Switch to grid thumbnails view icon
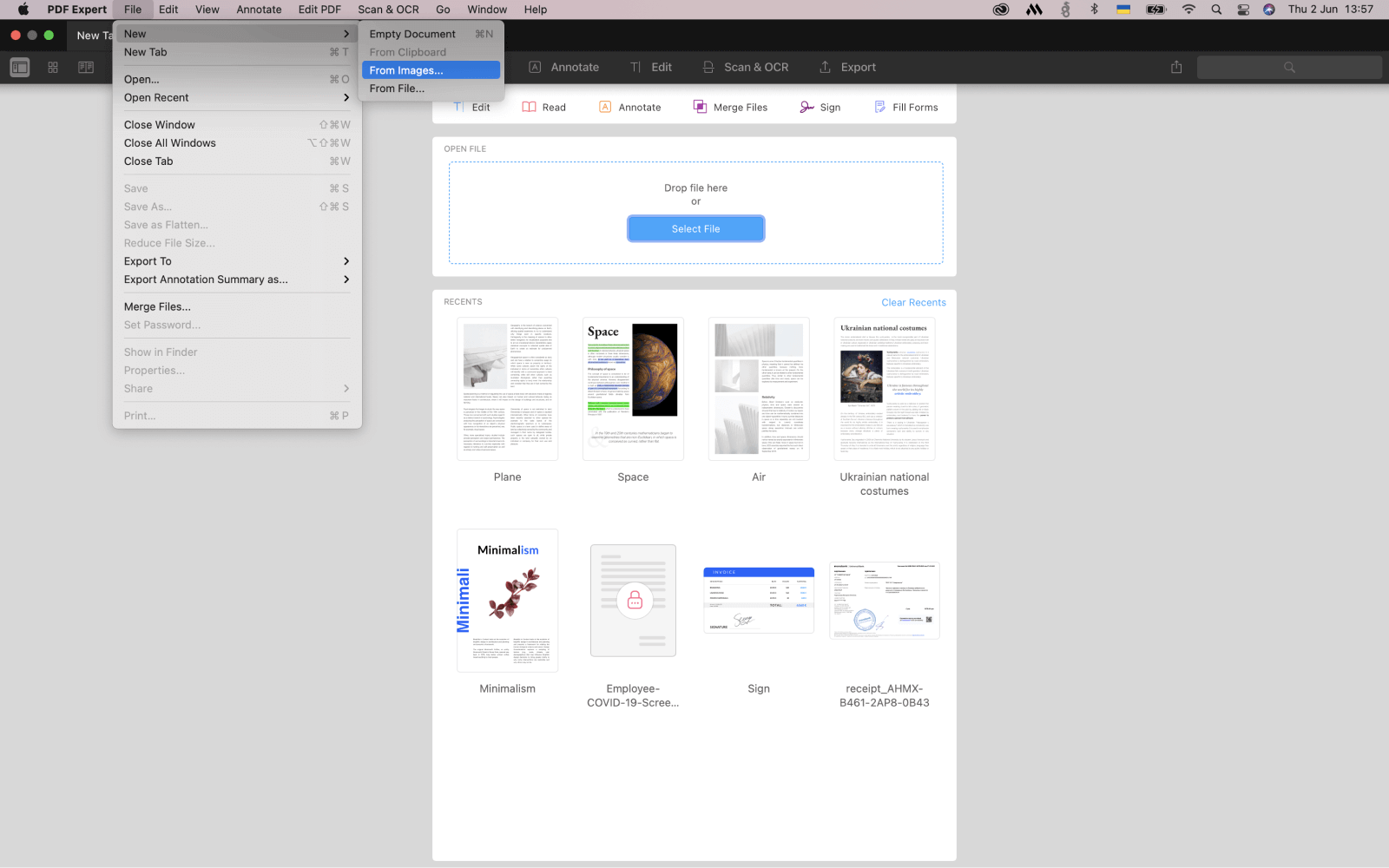 (x=52, y=67)
